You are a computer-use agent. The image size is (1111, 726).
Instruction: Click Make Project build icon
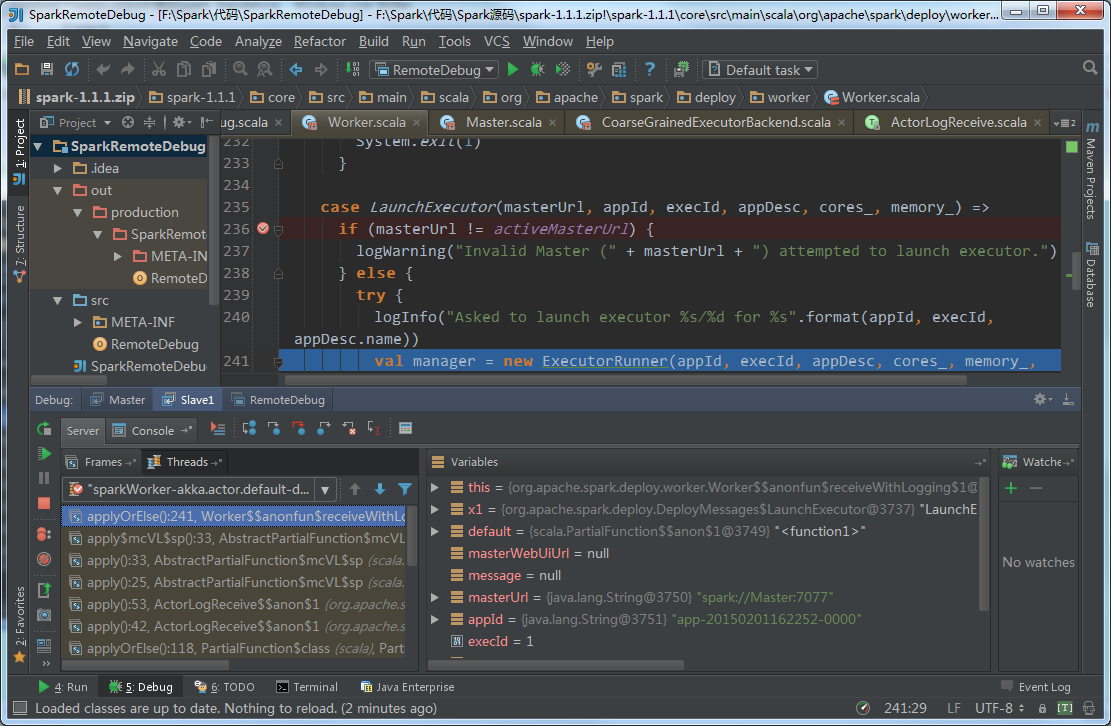point(352,69)
